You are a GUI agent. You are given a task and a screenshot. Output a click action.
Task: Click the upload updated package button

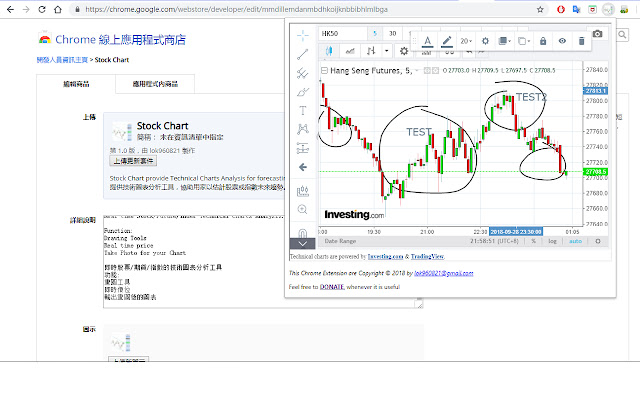pyautogui.click(x=133, y=161)
